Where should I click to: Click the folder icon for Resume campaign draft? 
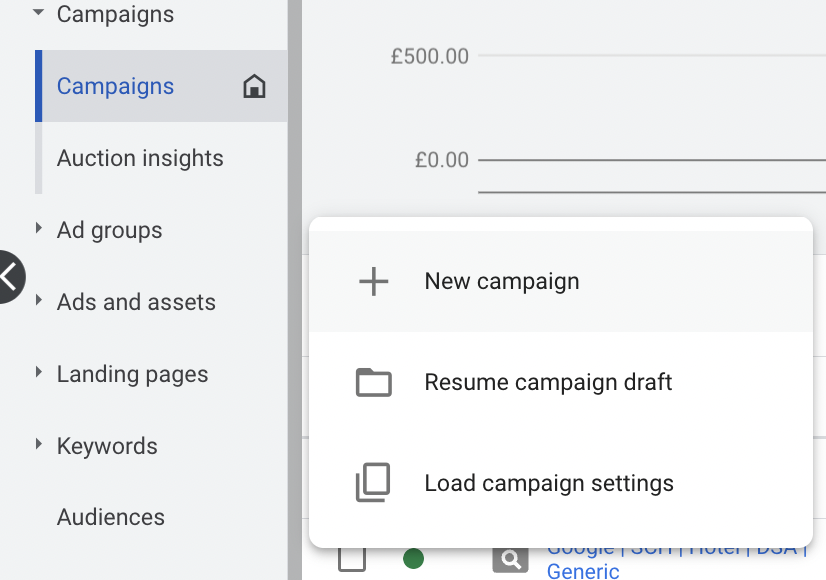[374, 383]
